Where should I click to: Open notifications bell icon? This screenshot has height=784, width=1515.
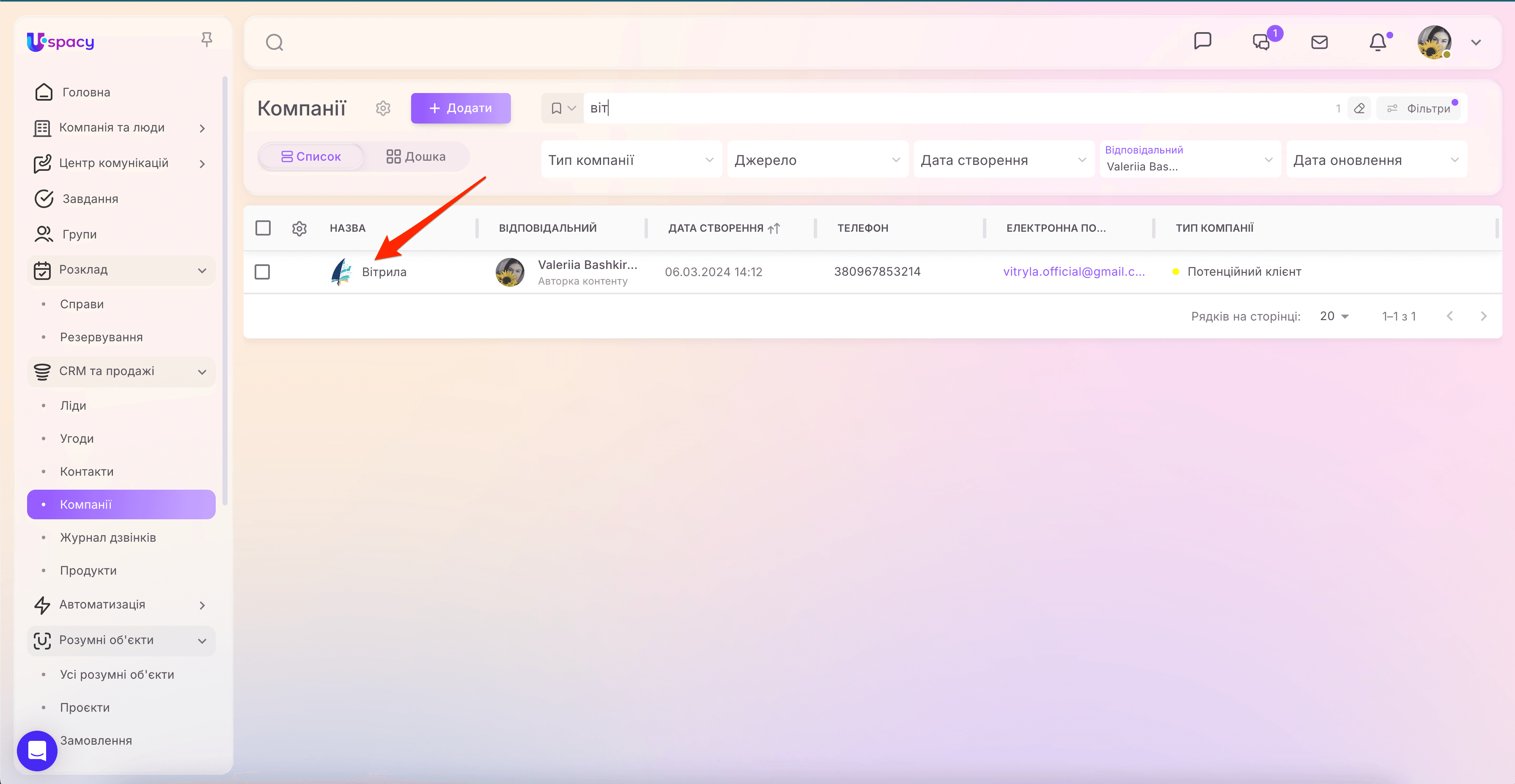tap(1378, 42)
